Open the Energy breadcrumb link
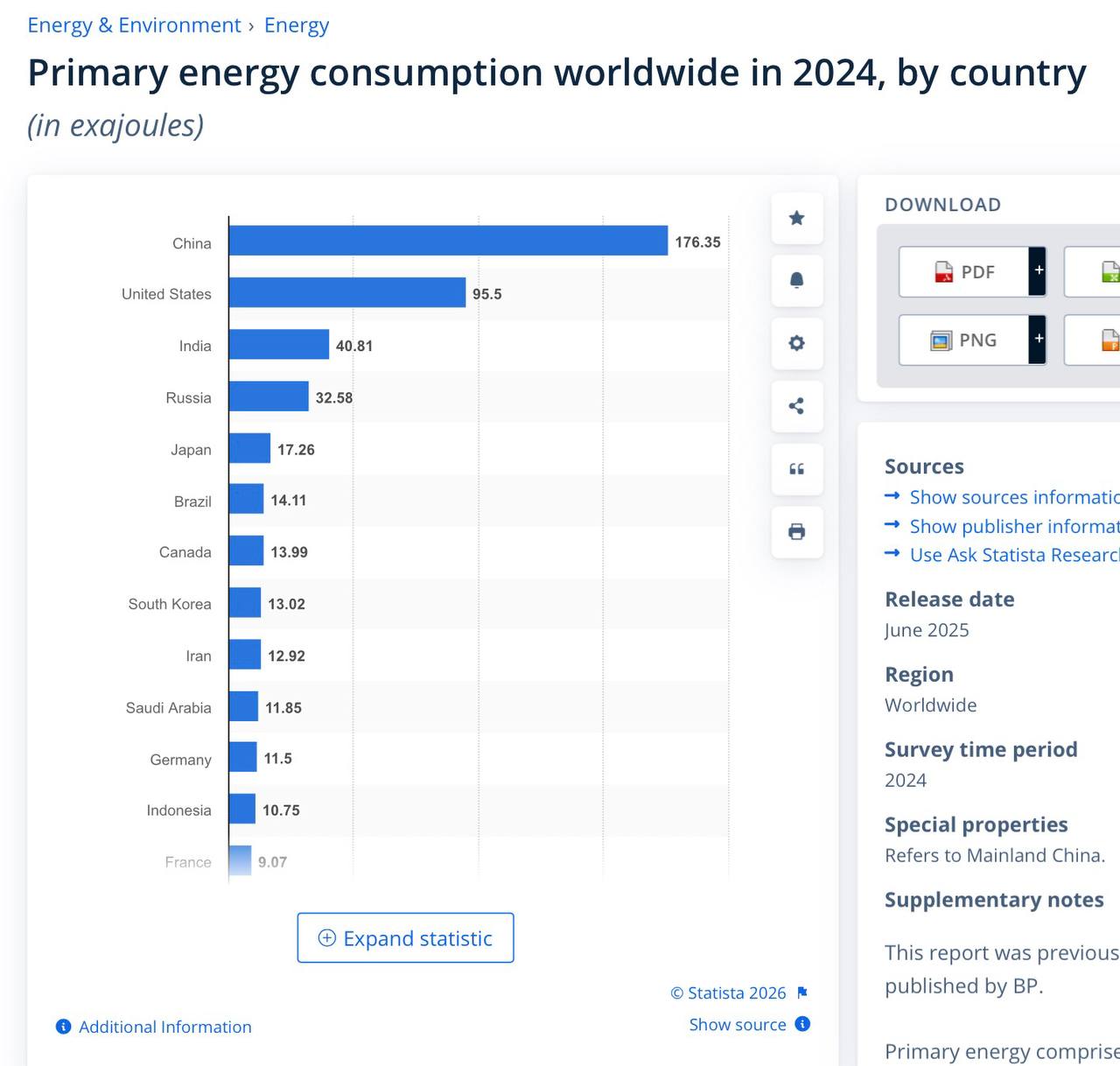 pyautogui.click(x=297, y=25)
